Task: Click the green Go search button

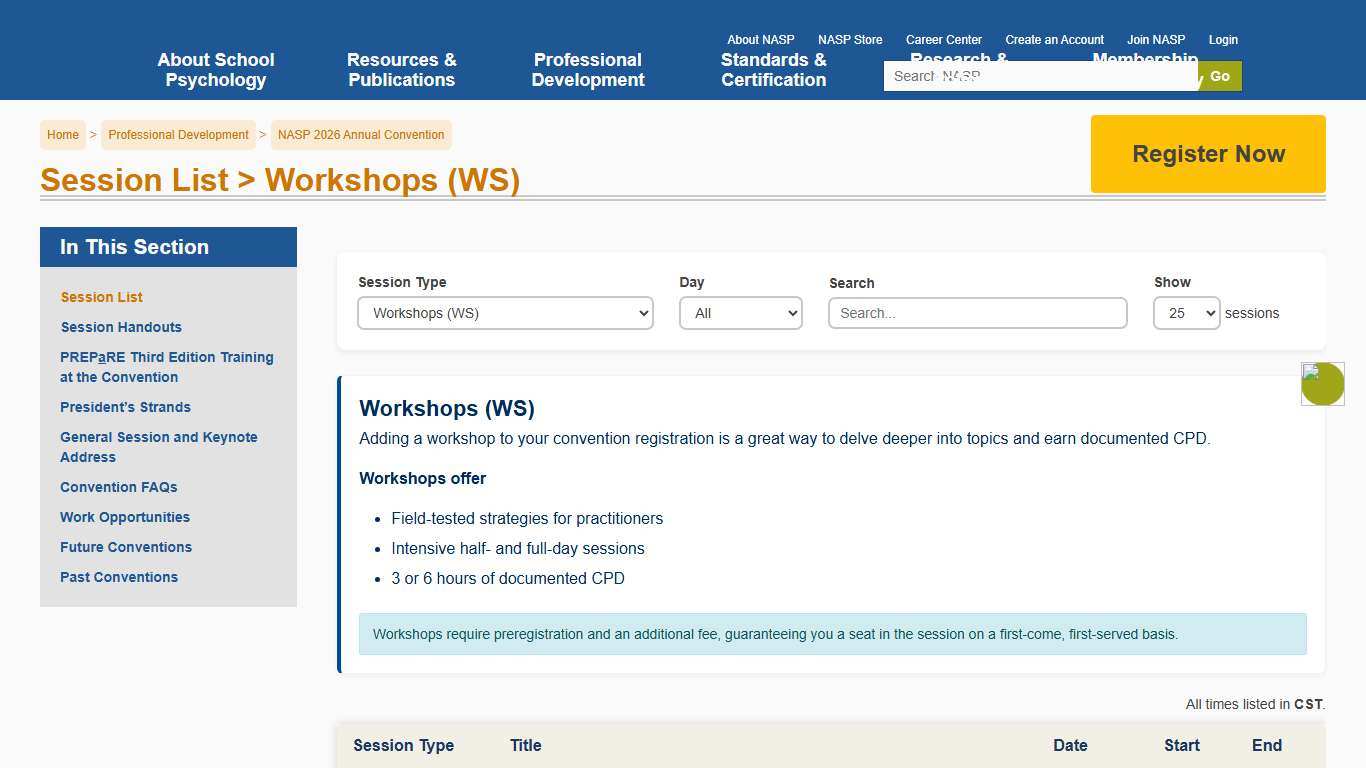Action: click(x=1219, y=76)
